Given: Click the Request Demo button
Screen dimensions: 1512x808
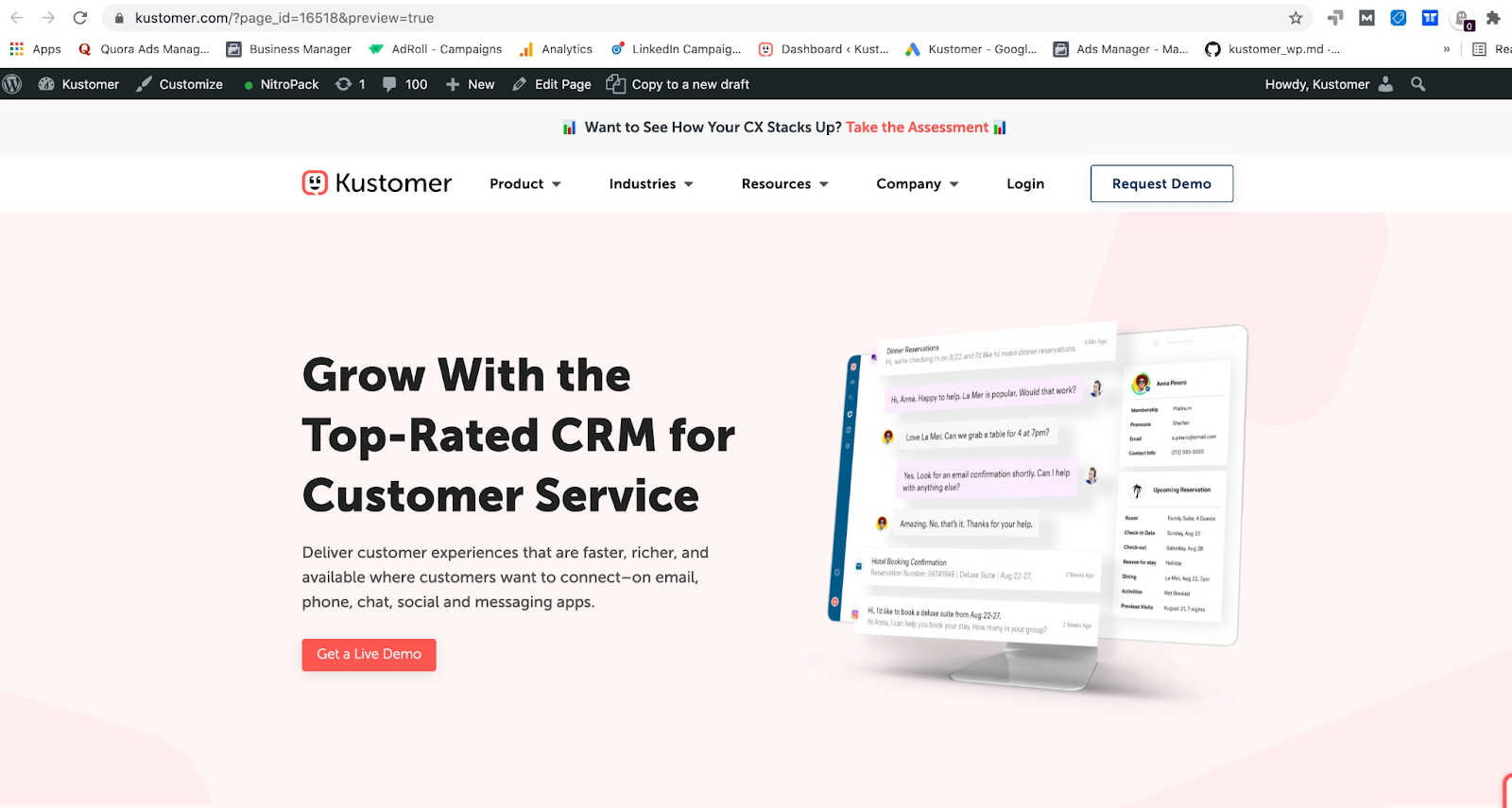Looking at the screenshot, I should [x=1161, y=183].
